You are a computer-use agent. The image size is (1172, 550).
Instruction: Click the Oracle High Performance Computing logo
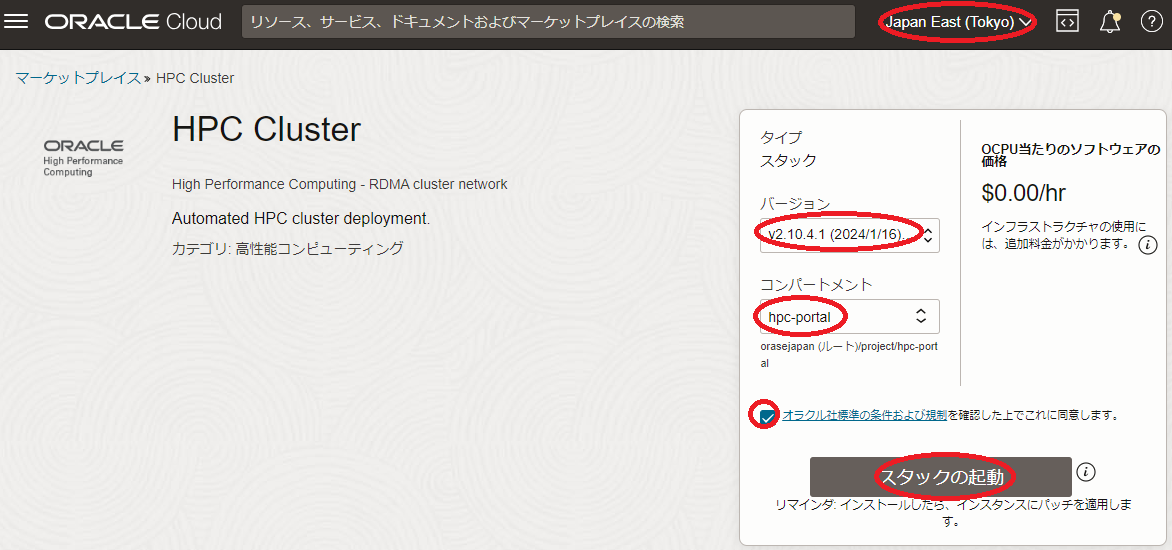83,158
